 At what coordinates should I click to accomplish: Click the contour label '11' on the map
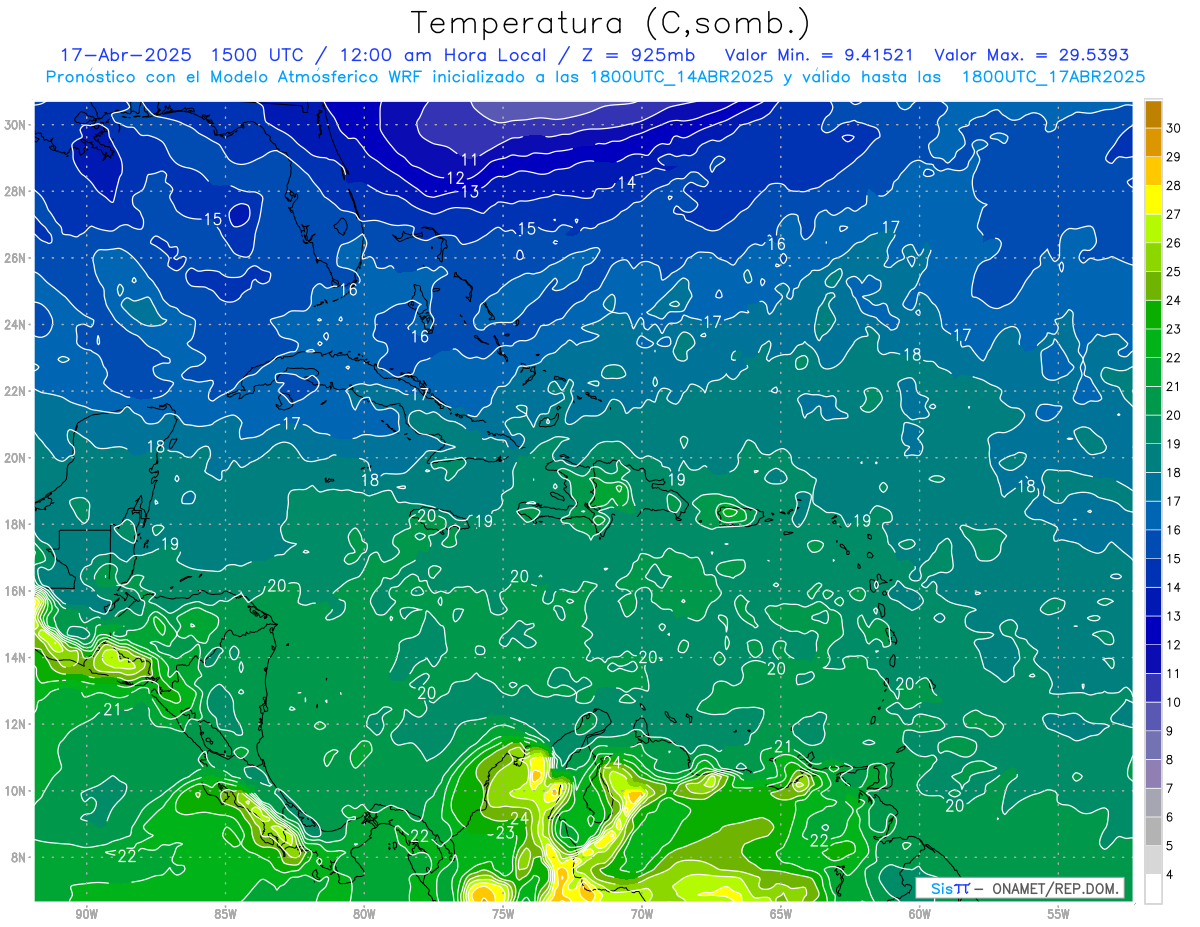(x=469, y=160)
